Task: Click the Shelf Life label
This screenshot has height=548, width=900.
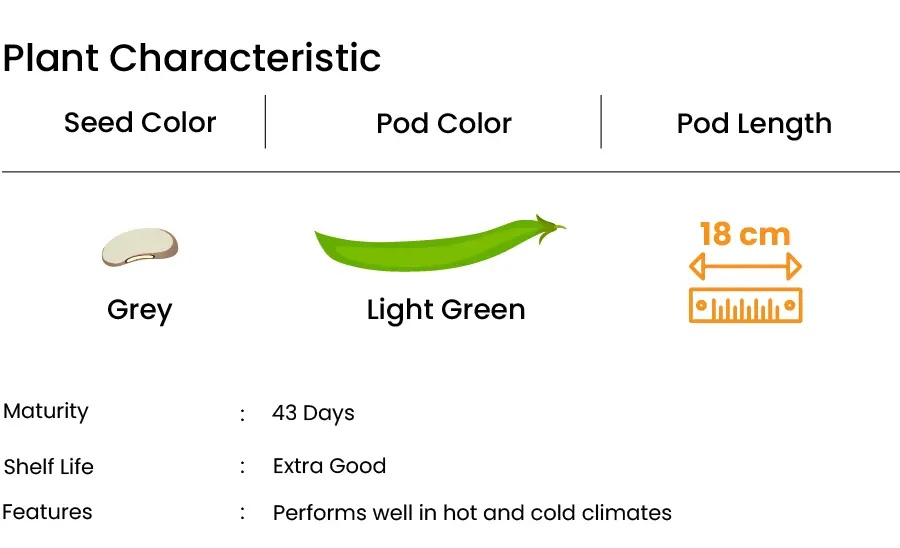Action: pos(48,467)
